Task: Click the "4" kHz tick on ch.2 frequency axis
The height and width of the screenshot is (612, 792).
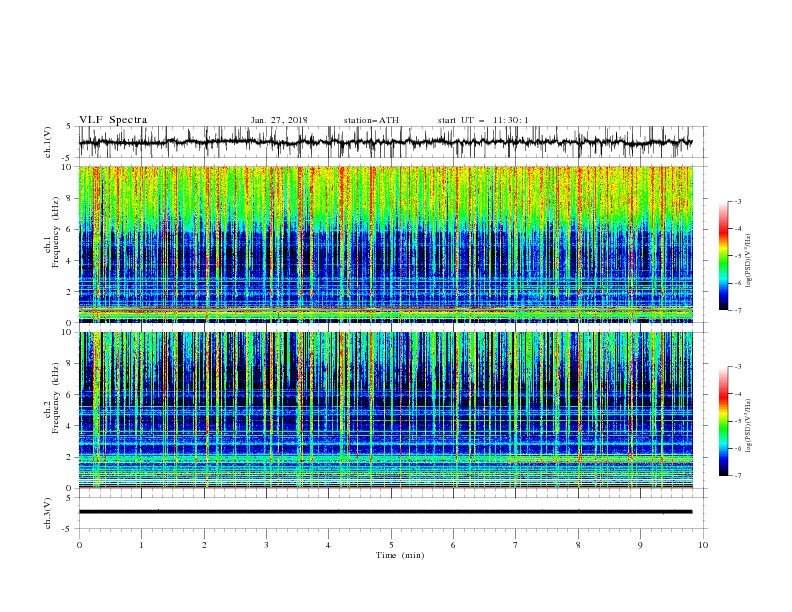Action: (70, 426)
